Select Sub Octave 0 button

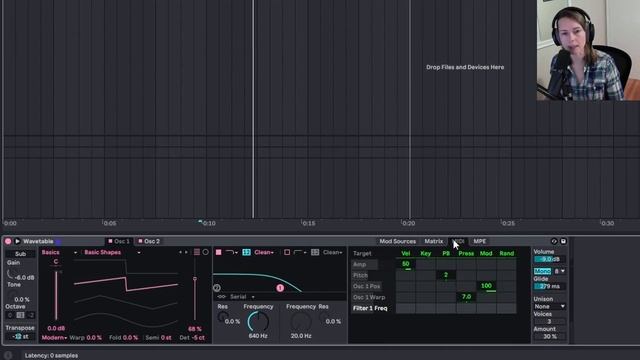pos(10,315)
